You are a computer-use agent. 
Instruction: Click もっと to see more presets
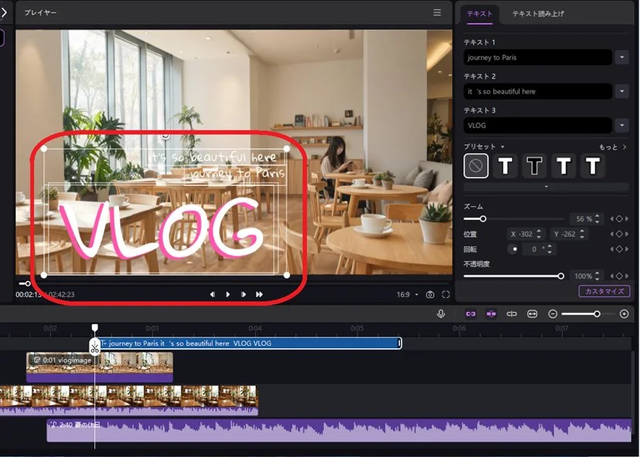pos(613,147)
